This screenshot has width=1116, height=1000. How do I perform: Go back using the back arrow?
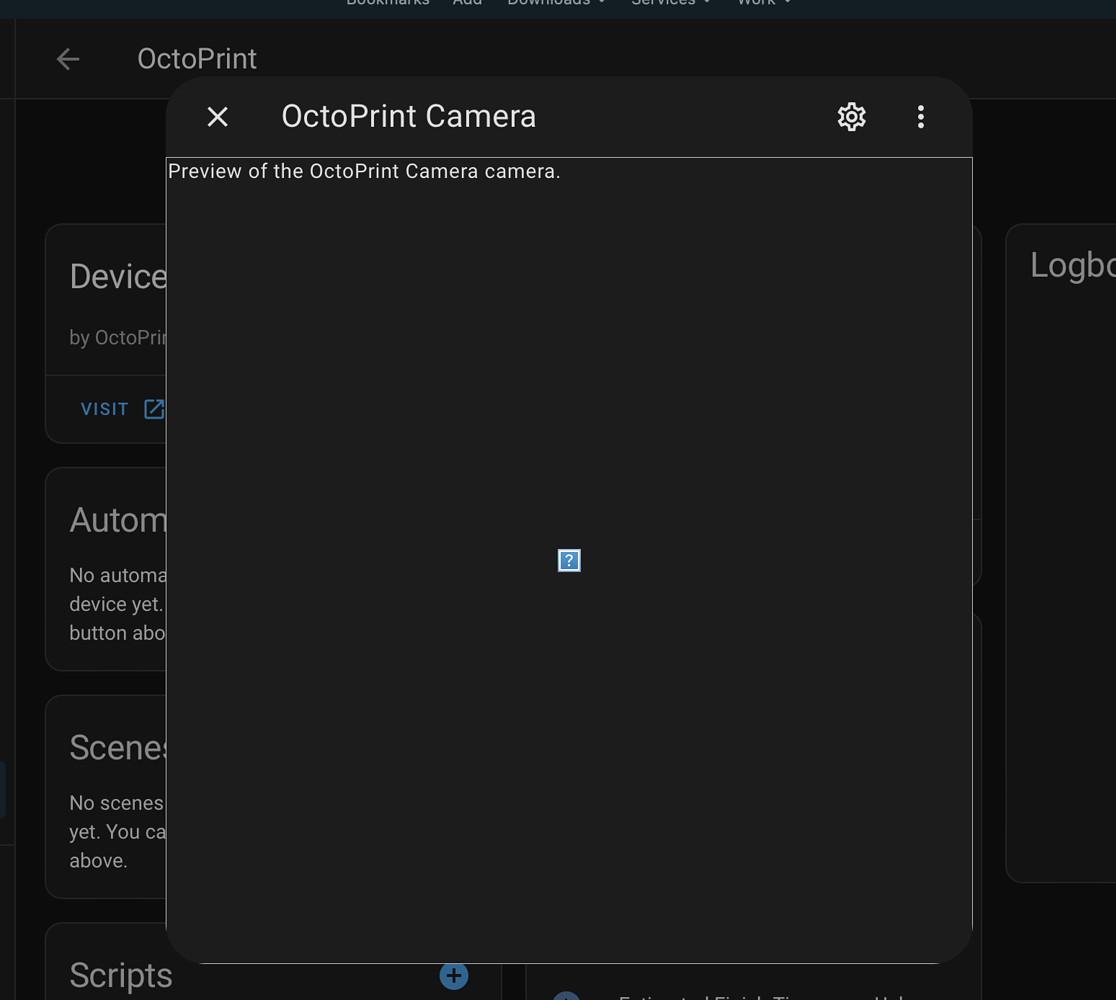(x=67, y=58)
